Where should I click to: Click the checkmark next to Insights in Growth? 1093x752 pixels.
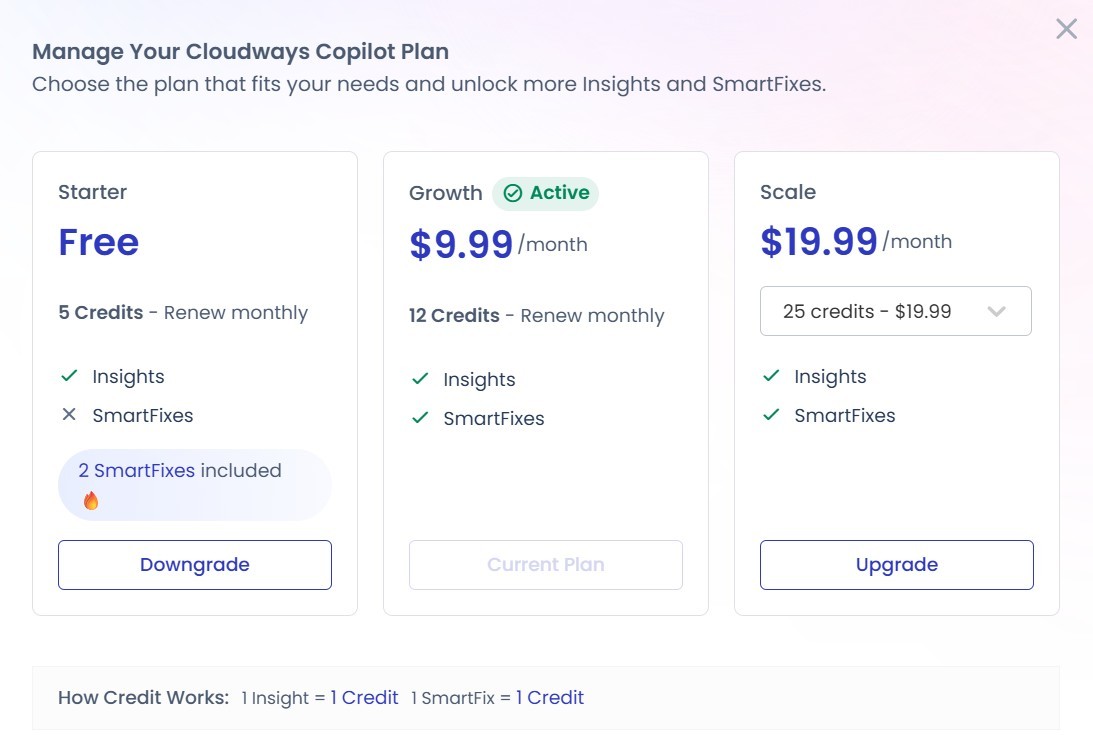pos(419,379)
